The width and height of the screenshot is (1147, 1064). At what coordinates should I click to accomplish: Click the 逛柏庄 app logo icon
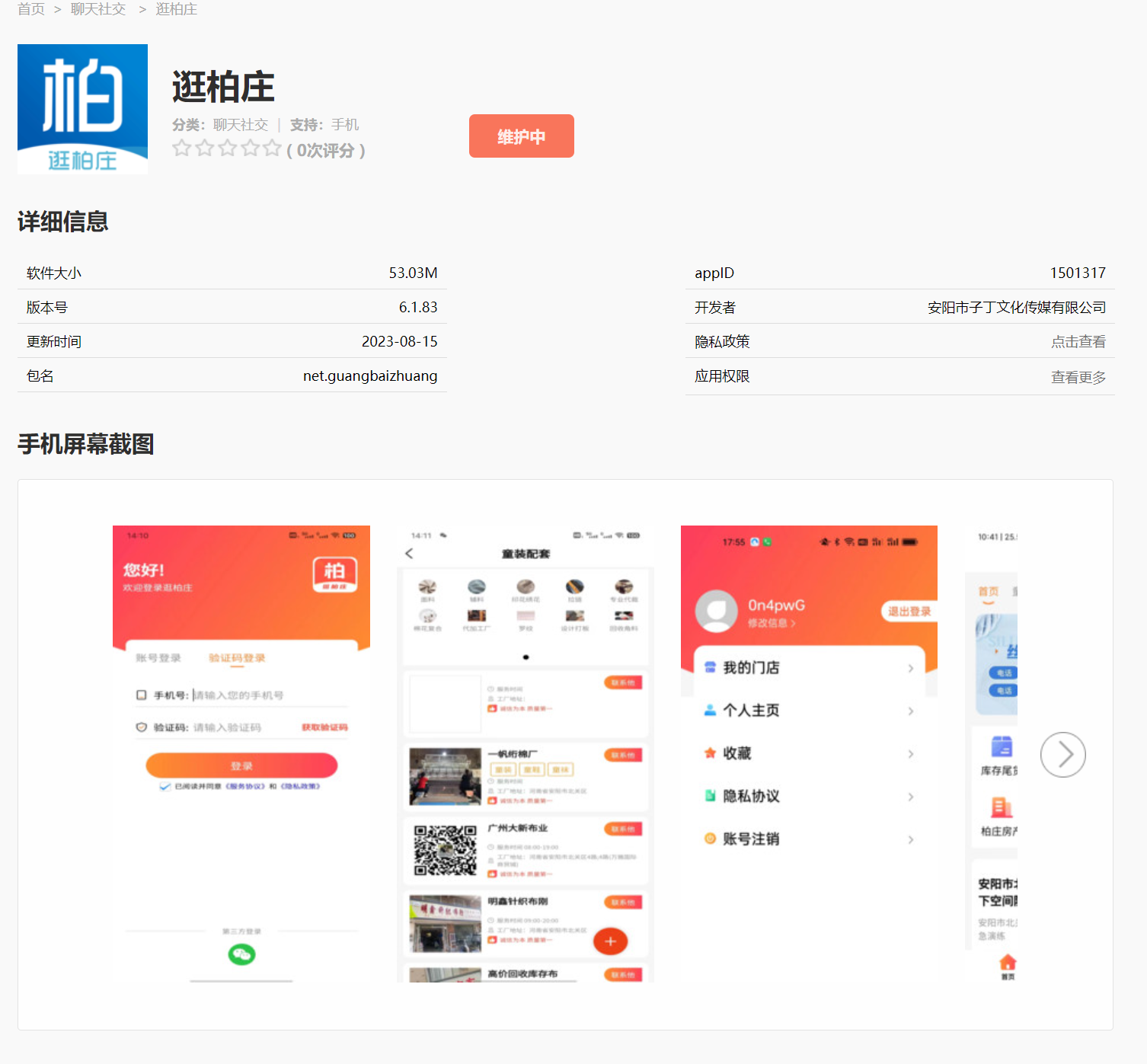click(82, 109)
